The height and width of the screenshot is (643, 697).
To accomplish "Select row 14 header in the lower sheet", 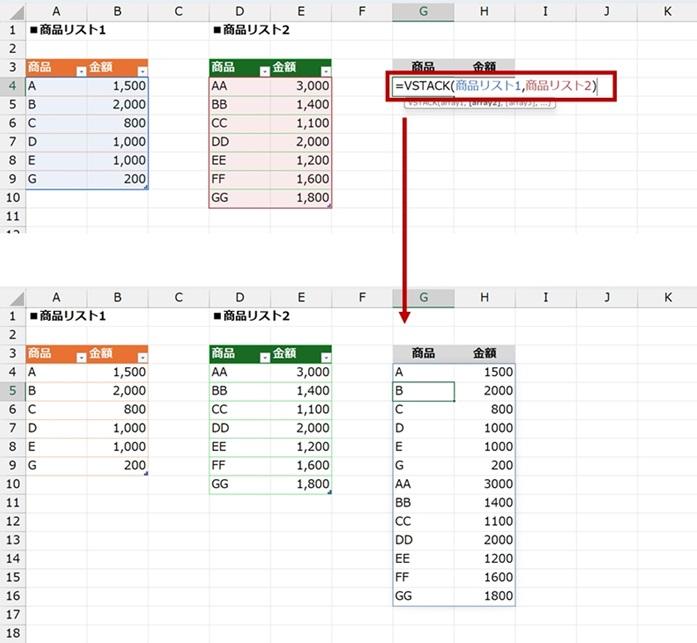I will 12,559.
